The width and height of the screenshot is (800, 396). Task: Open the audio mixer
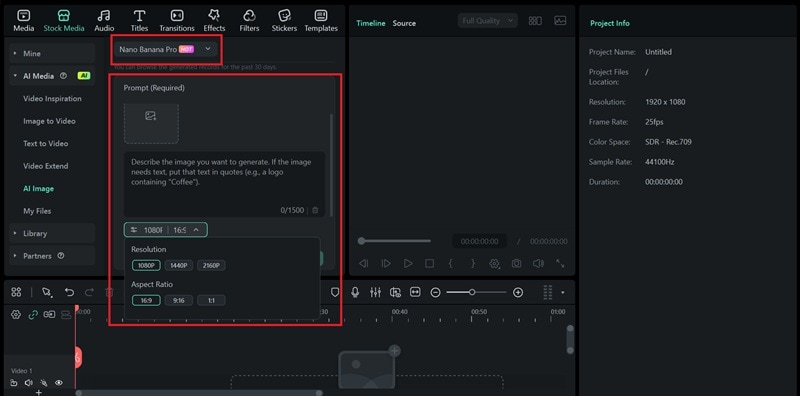click(x=376, y=292)
